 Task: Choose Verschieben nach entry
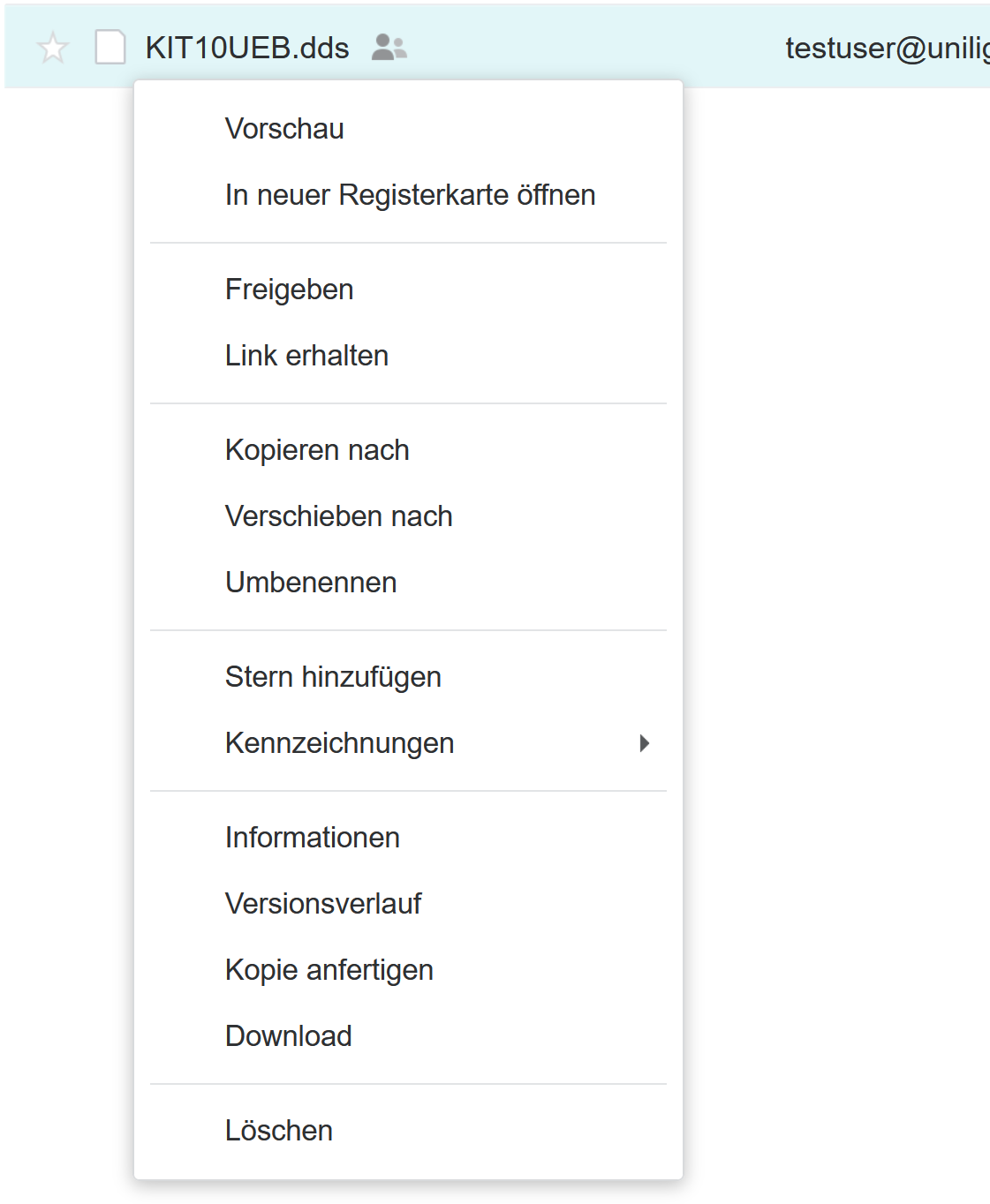pyautogui.click(x=338, y=516)
